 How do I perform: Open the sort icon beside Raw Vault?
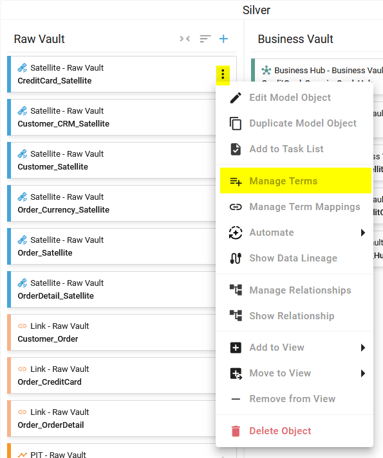tap(205, 39)
